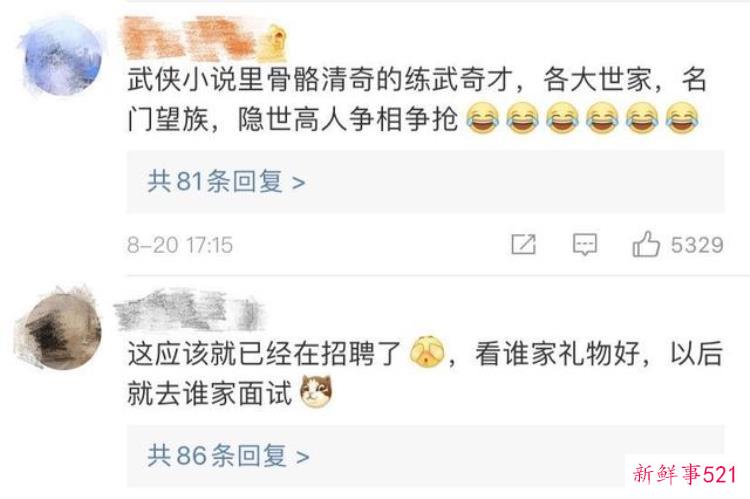Viewport: 750px width, 499px height.
Task: Tap the repost share icon under first comment
Action: tap(523, 244)
